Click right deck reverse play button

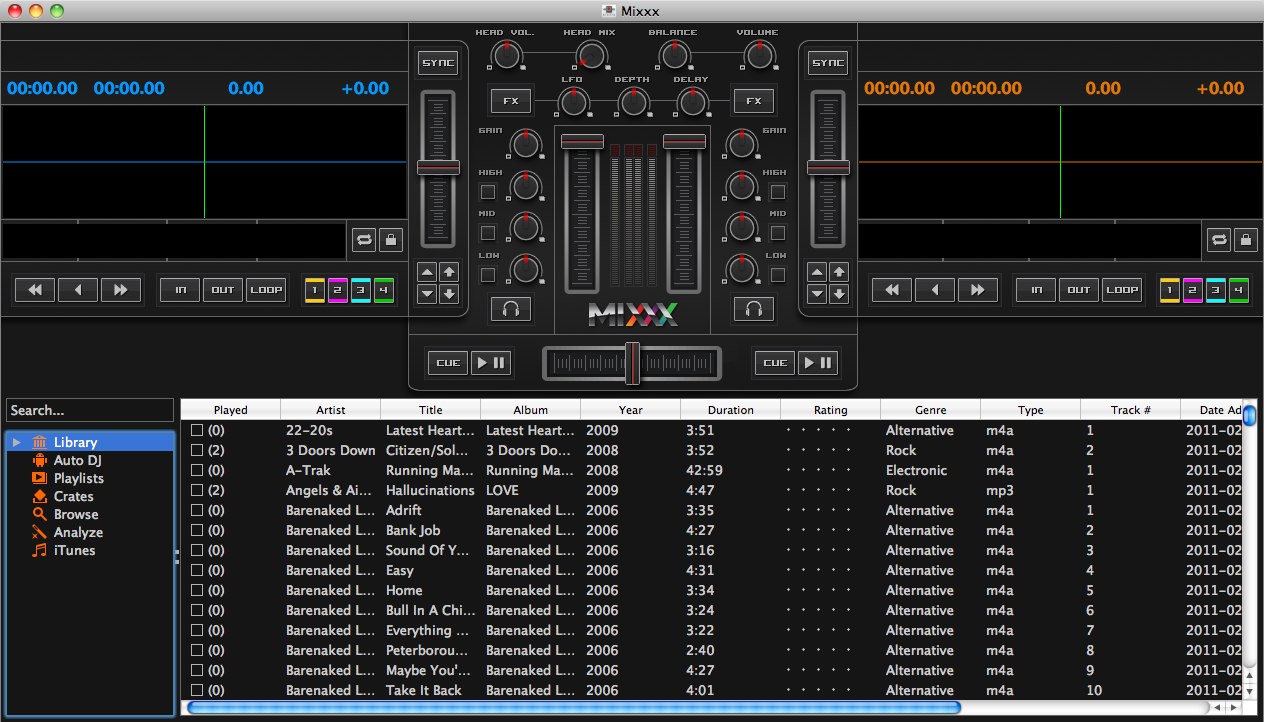coord(935,290)
